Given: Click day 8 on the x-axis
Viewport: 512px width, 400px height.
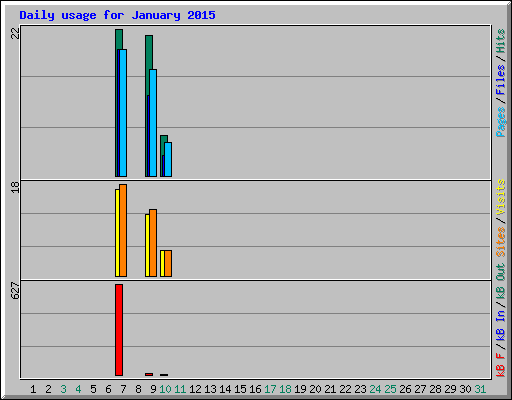Looking at the screenshot, I should pos(138,389).
